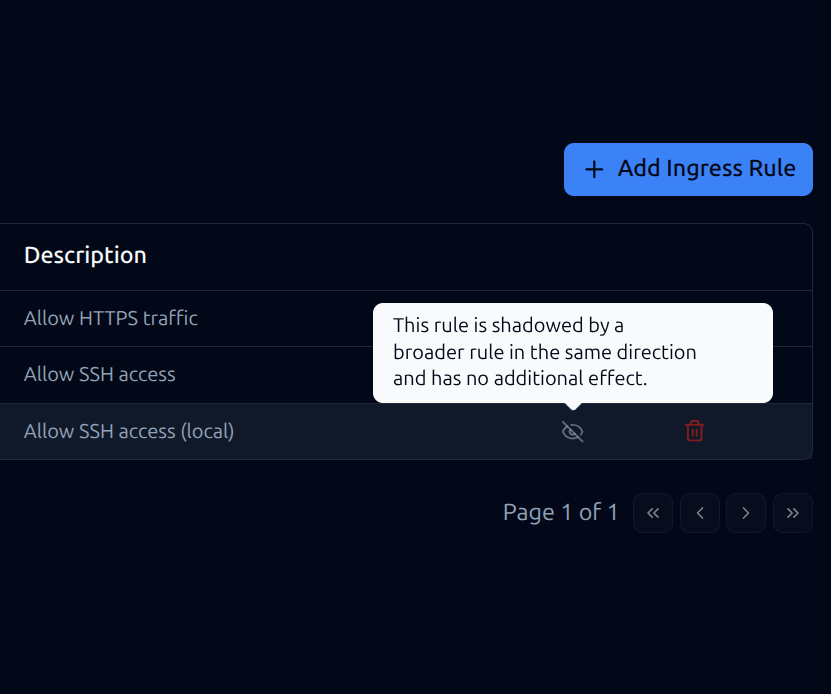Select the Allow SSH access rule row
This screenshot has width=831, height=694.
click(100, 374)
